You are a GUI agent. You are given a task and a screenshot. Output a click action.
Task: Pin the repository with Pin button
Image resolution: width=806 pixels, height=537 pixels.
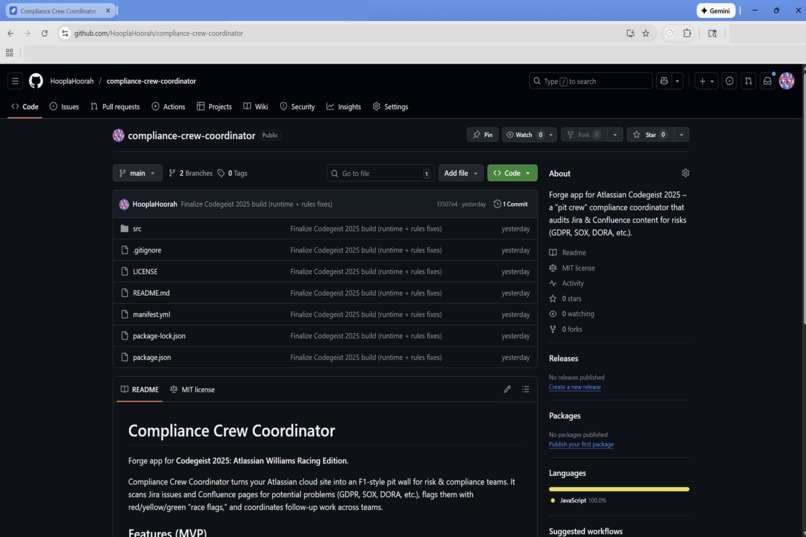[483, 135]
